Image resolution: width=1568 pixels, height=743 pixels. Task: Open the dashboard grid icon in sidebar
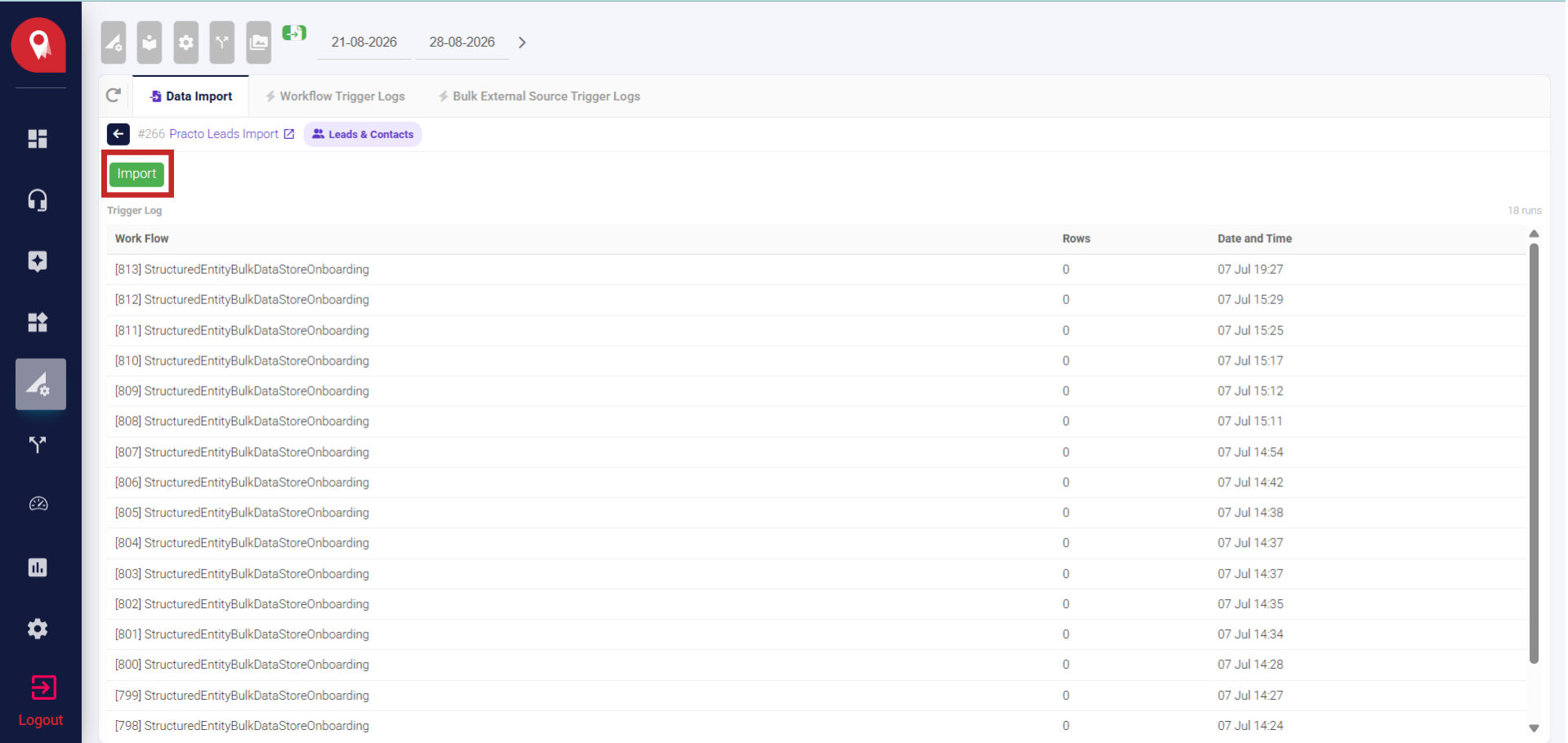(38, 139)
